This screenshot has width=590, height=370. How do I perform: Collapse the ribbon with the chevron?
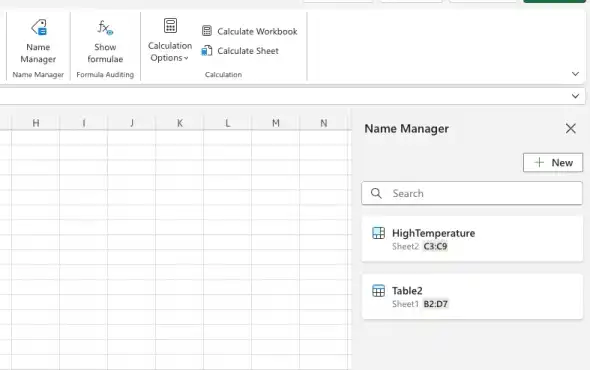[x=575, y=74]
